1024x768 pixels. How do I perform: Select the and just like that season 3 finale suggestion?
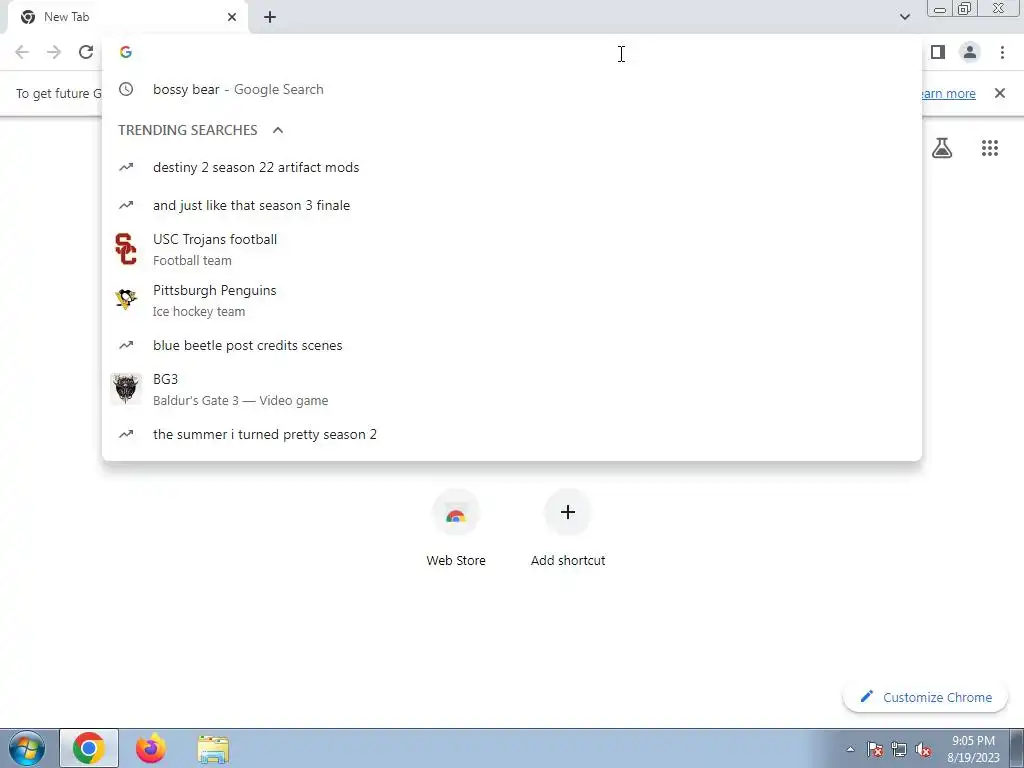tap(512, 206)
